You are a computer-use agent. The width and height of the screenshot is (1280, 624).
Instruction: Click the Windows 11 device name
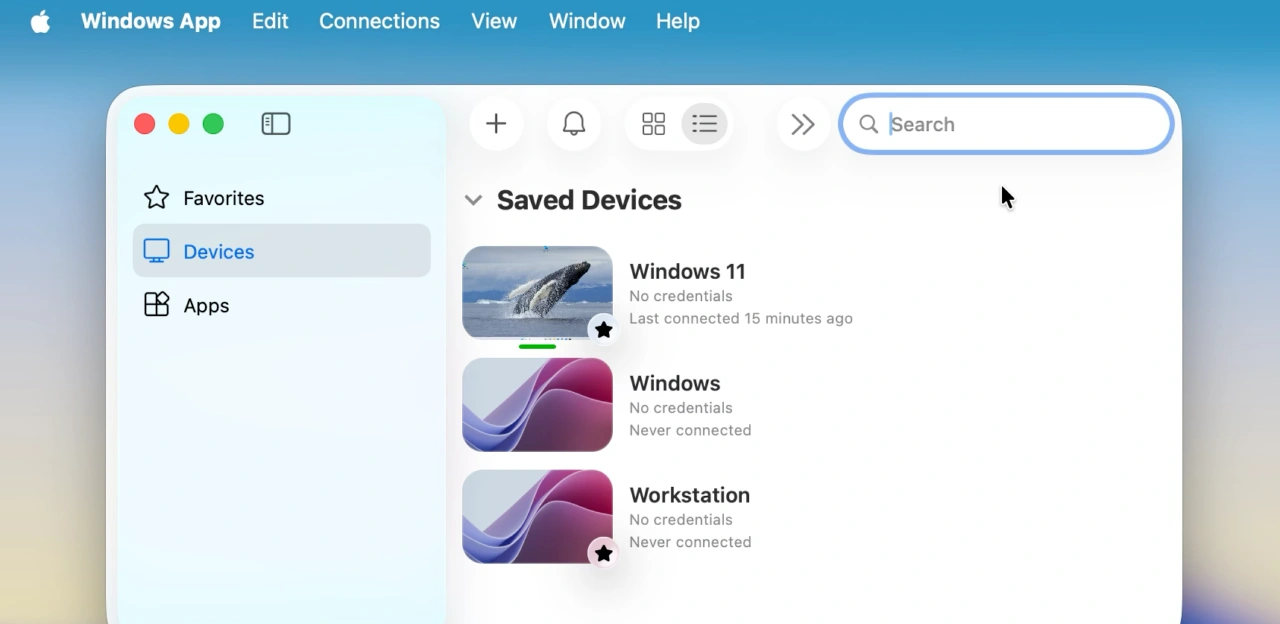[x=687, y=271]
